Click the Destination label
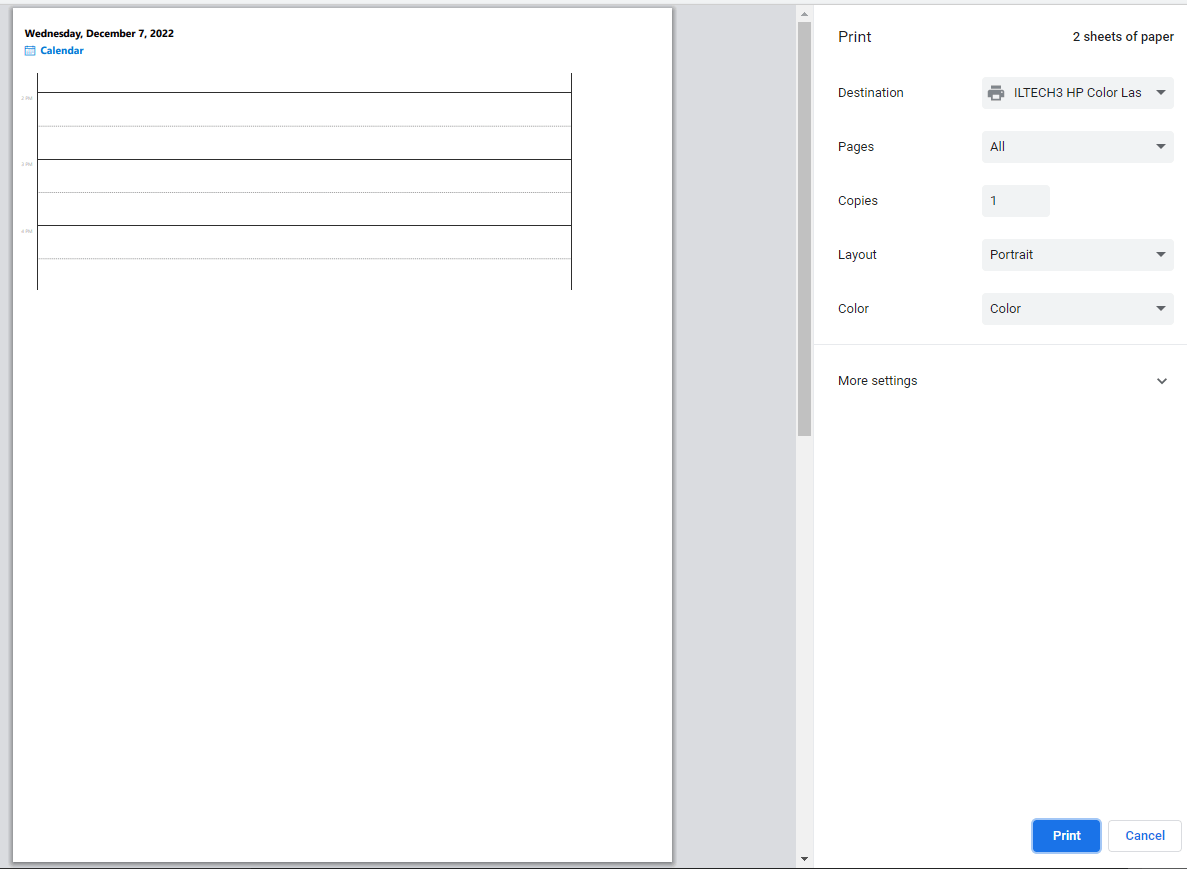Screen dimensions: 1187x869 click(871, 93)
